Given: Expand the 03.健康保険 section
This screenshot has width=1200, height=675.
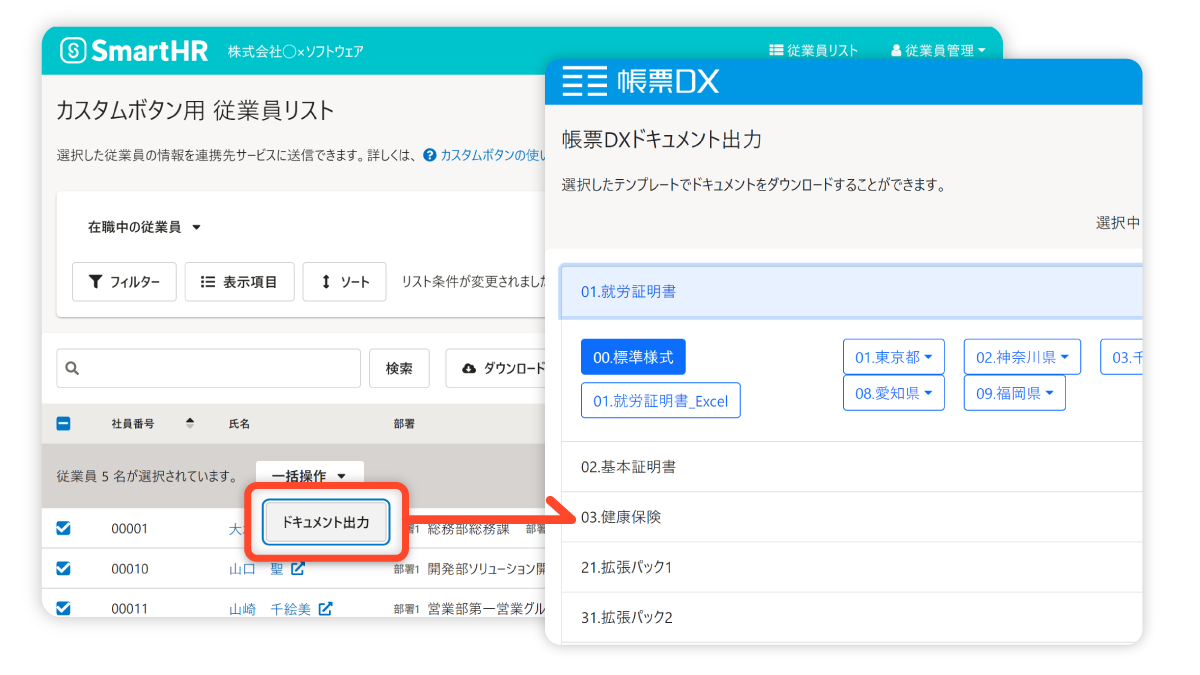Looking at the screenshot, I should [851, 517].
